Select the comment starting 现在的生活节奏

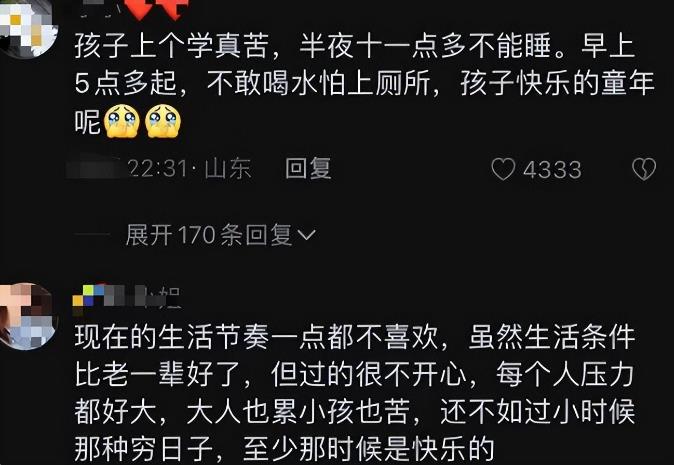[x=355, y=393]
